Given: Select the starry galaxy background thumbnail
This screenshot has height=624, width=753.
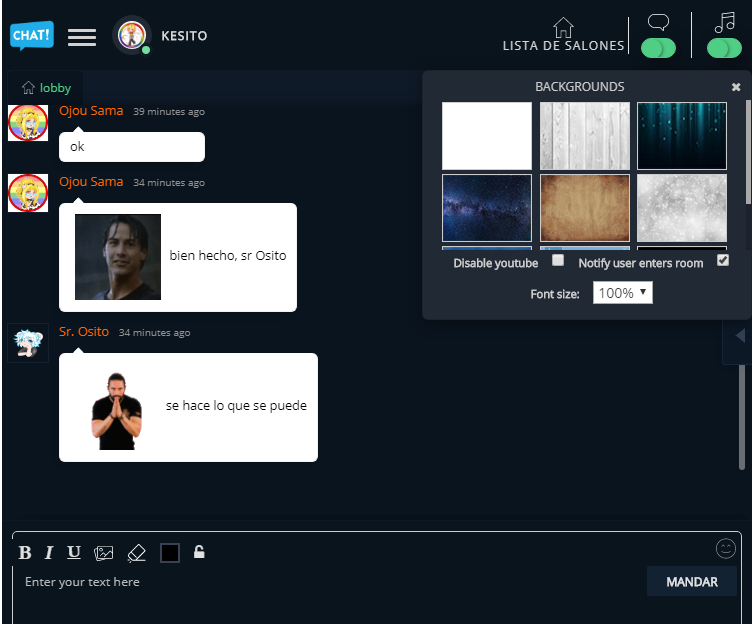Looking at the screenshot, I should (487, 208).
